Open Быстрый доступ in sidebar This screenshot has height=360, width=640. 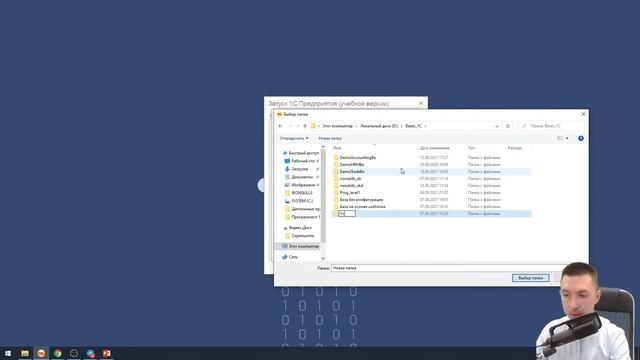301,153
